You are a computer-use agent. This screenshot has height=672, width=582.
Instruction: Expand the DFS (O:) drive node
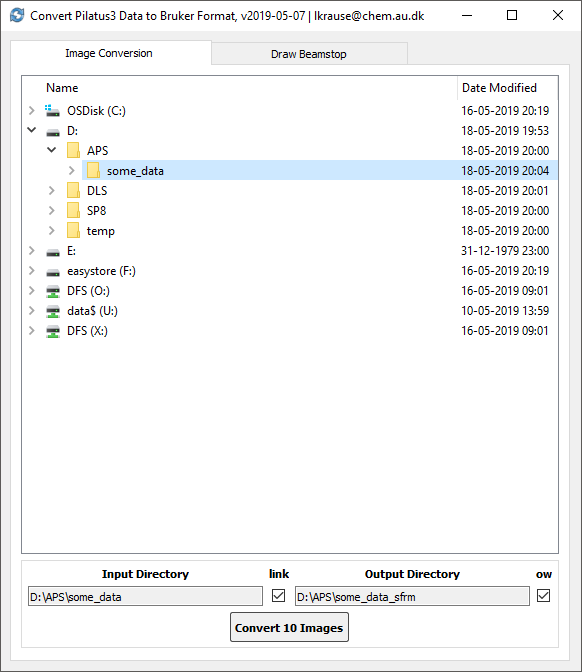[x=32, y=291]
